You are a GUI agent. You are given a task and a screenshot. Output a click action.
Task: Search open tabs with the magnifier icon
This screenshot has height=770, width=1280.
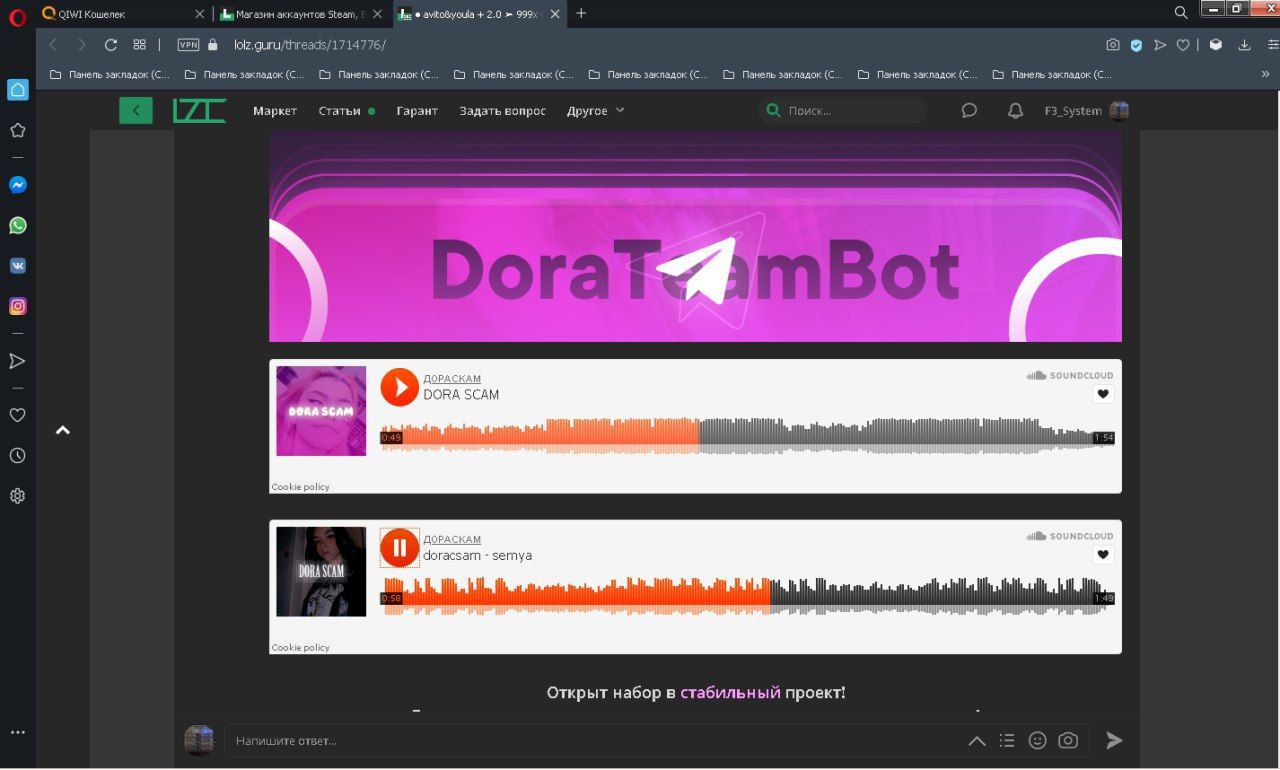1181,13
